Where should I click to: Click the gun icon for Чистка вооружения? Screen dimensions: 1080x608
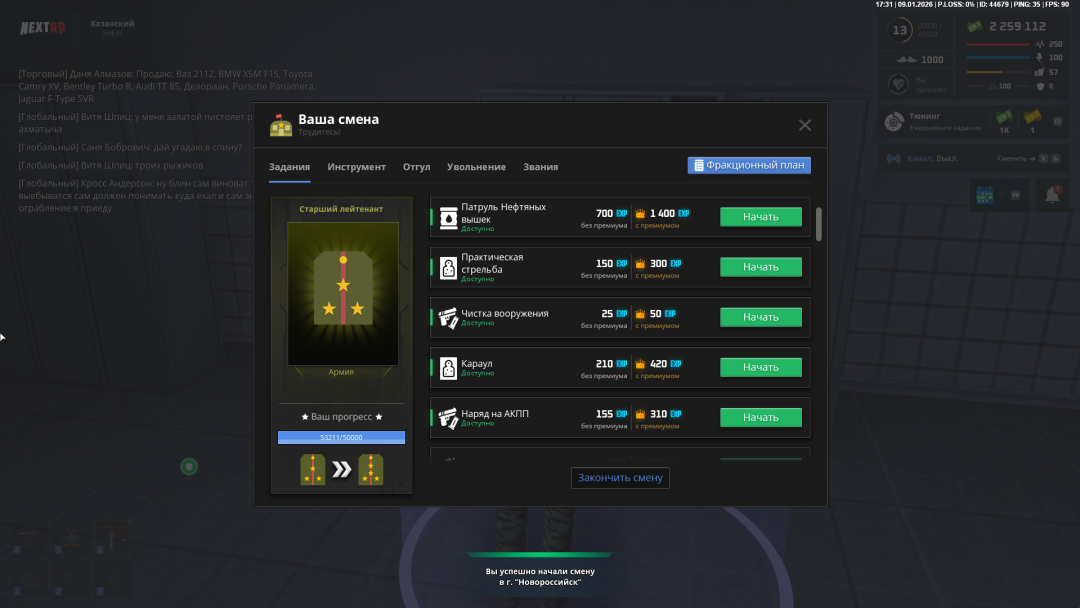[x=448, y=317]
